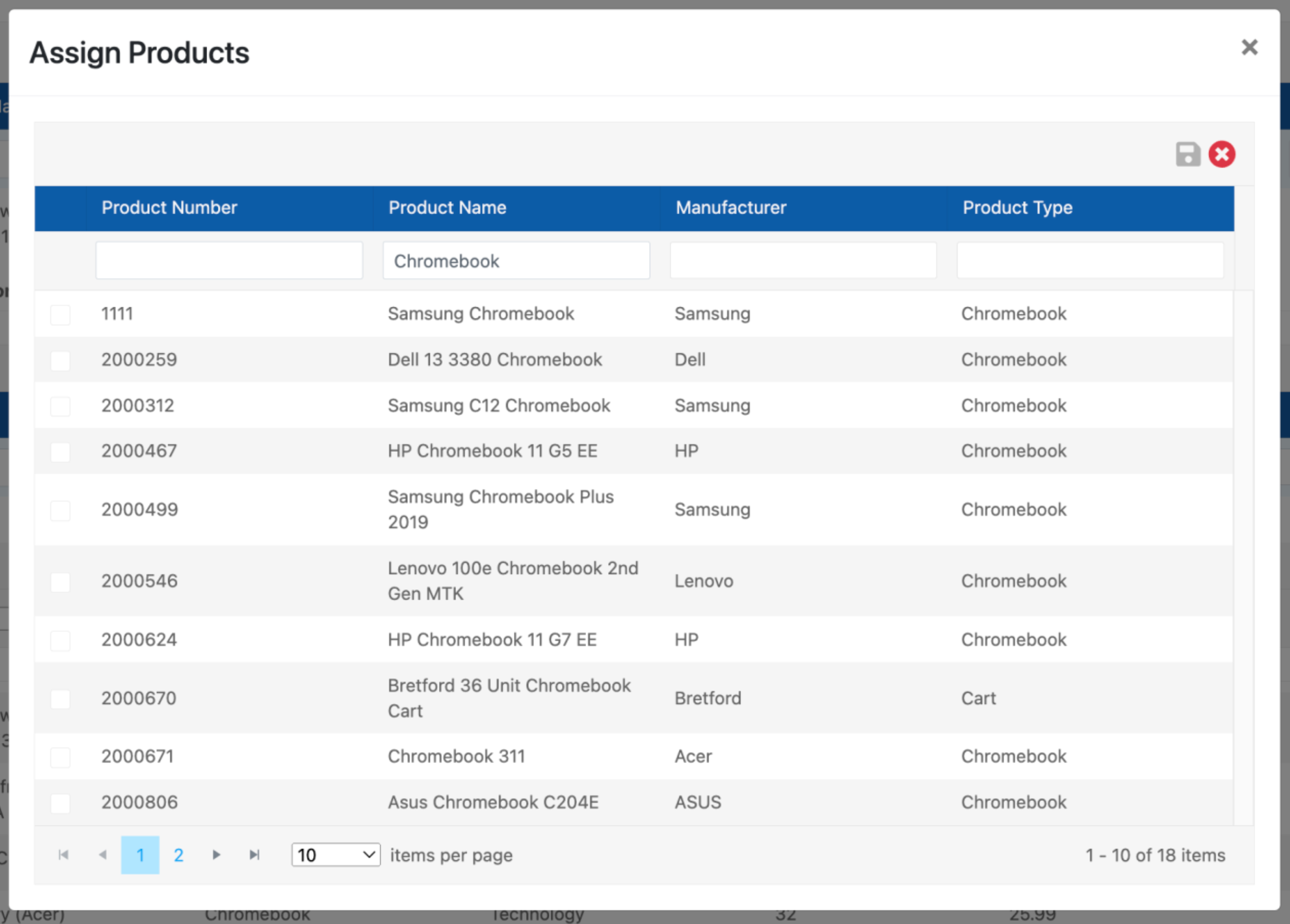Click product number 2000806

tap(140, 802)
